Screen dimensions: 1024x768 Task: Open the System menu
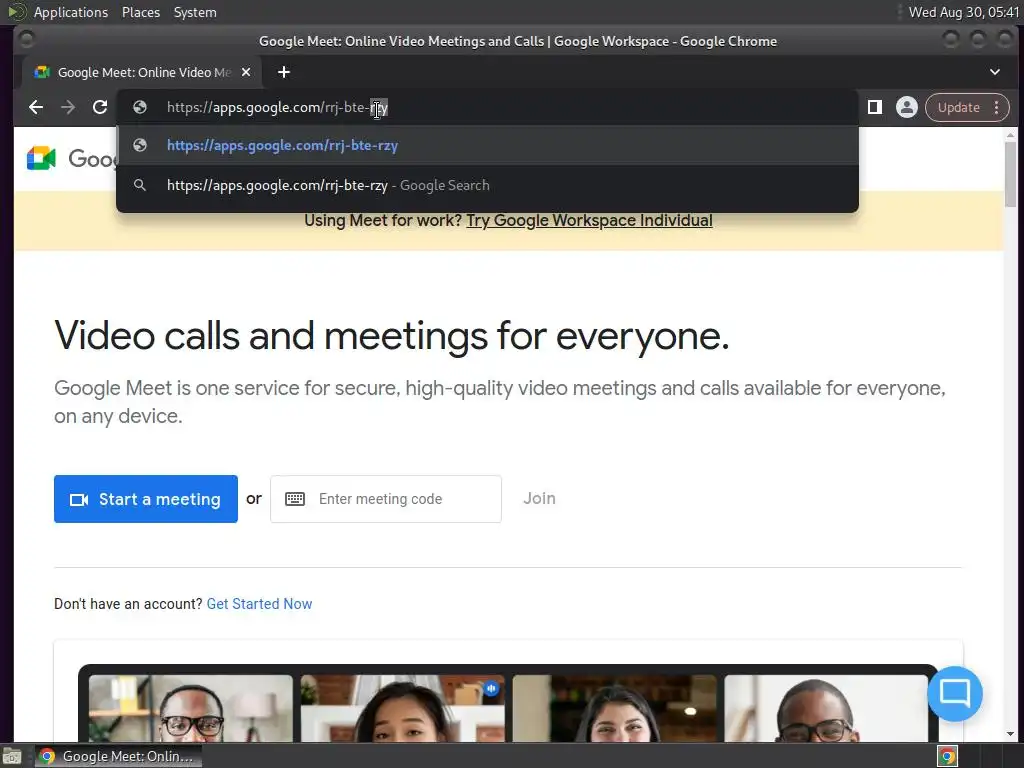[x=195, y=12]
